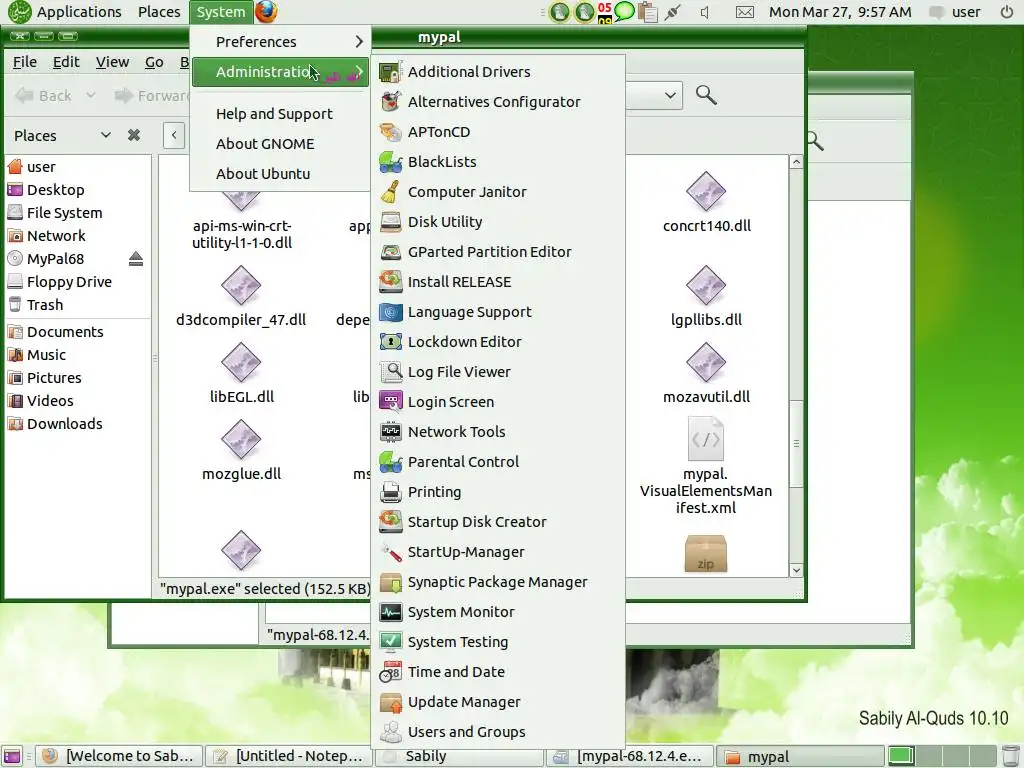1024x768 pixels.
Task: Open Disk Utility
Action: pos(498,222)
